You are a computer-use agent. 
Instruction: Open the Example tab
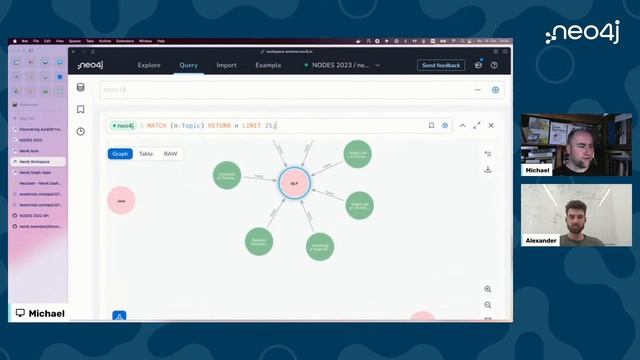click(x=268, y=65)
